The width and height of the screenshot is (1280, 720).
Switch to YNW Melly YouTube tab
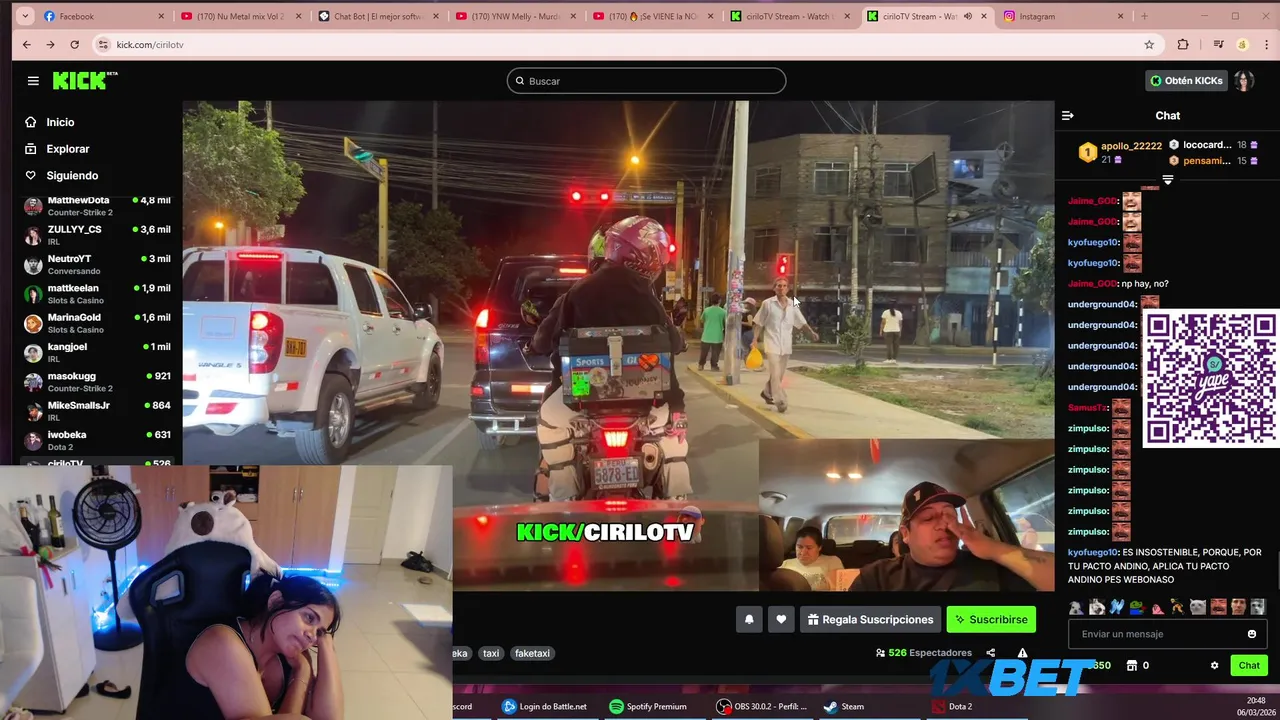(x=514, y=16)
